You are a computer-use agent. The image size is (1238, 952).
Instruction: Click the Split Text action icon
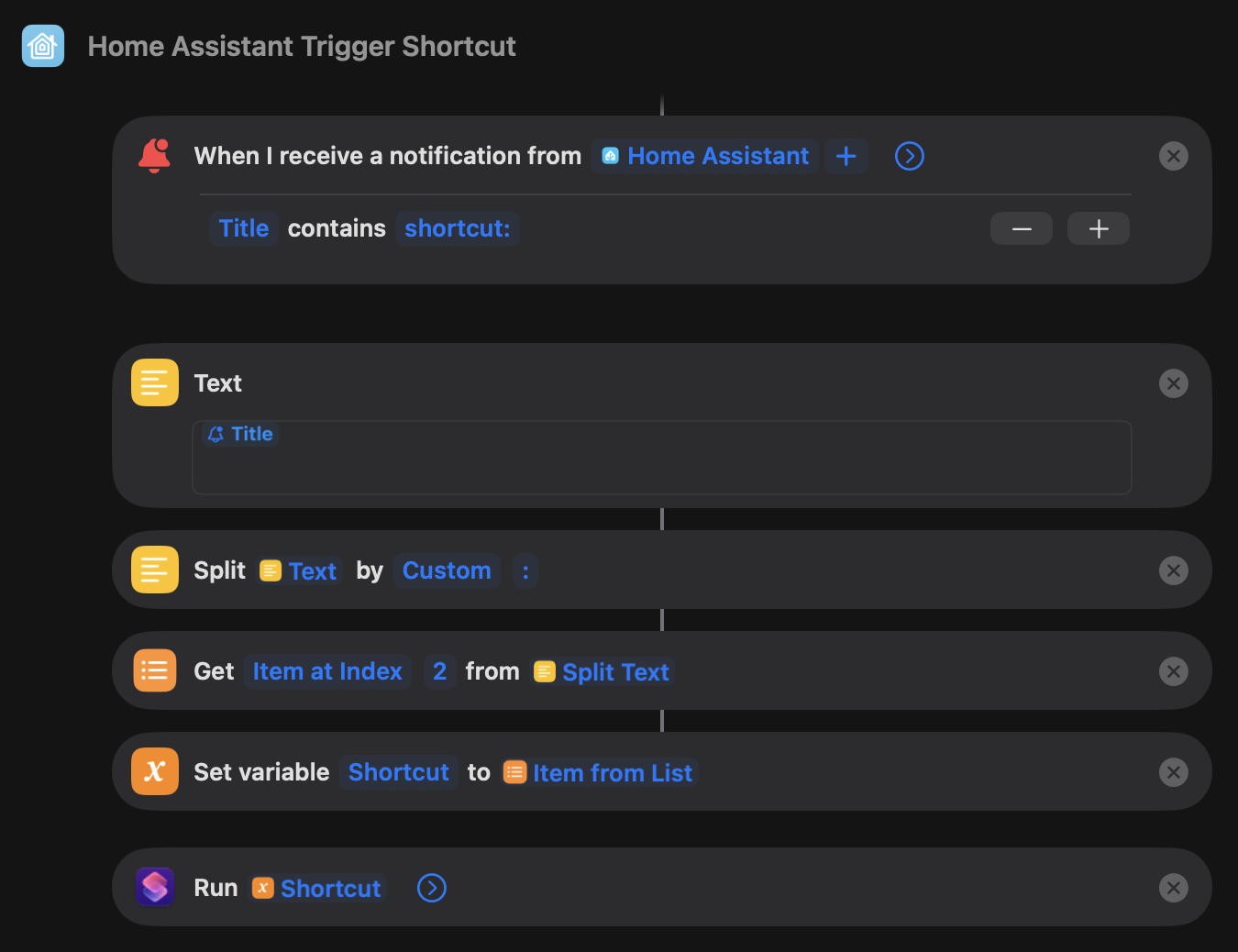[155, 570]
